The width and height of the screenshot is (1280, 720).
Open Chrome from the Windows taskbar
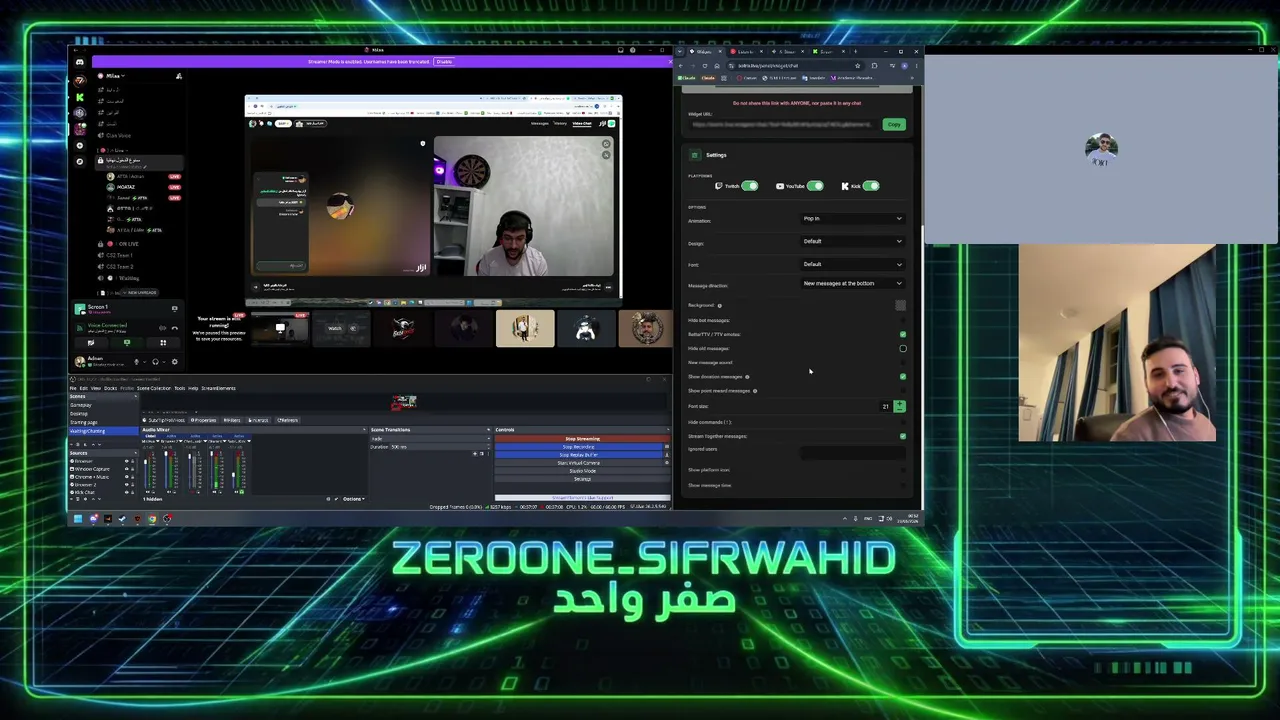click(x=152, y=518)
